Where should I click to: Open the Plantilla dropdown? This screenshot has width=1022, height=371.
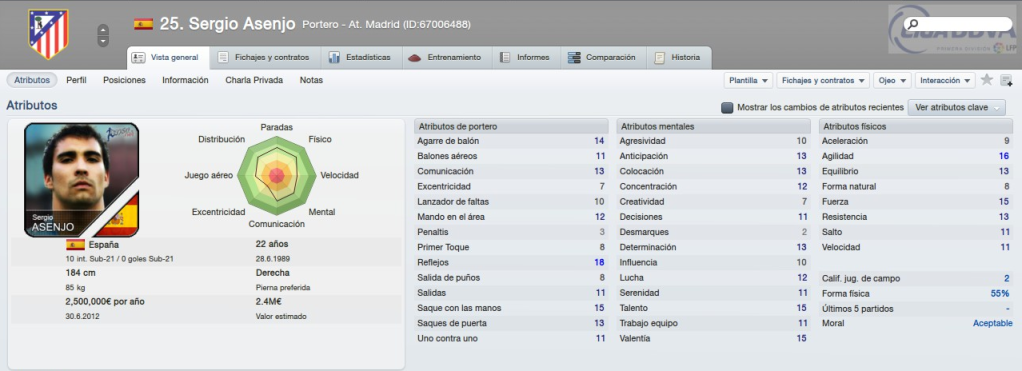(748, 80)
